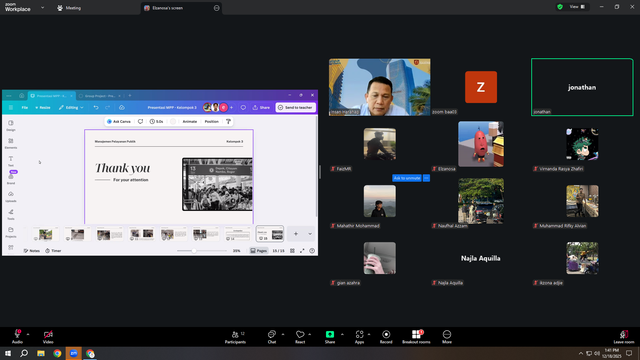
Task: Open the Projects panel in Canva sidebar
Action: pyautogui.click(x=11, y=232)
